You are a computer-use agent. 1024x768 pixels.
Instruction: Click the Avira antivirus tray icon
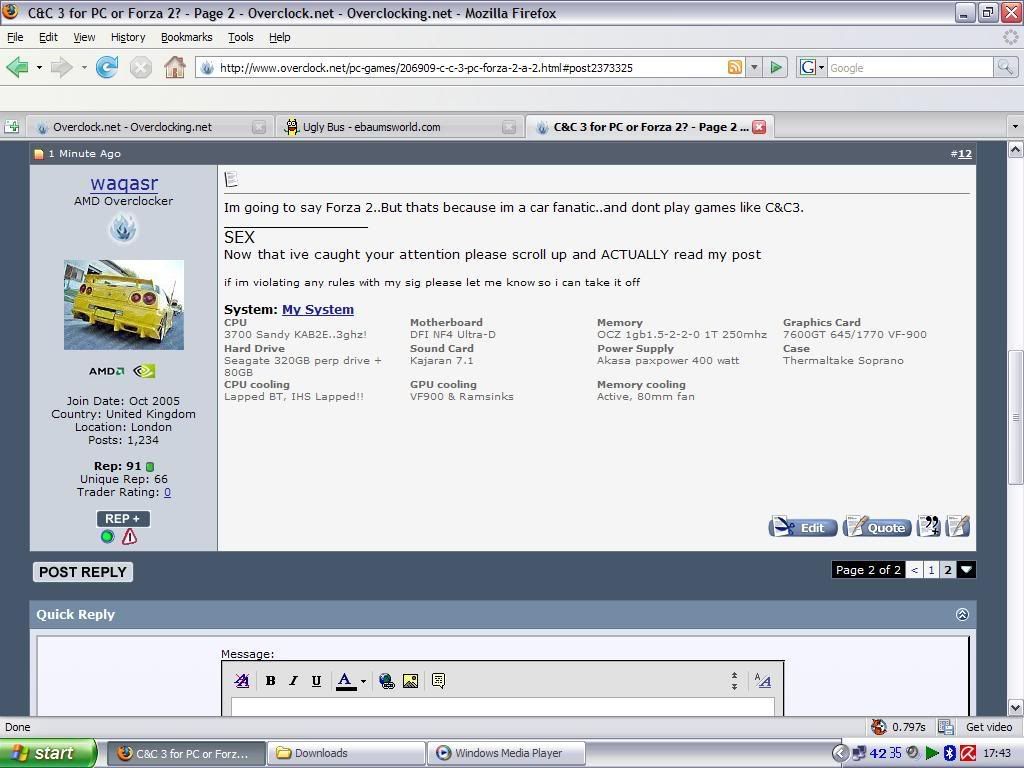tap(968, 753)
